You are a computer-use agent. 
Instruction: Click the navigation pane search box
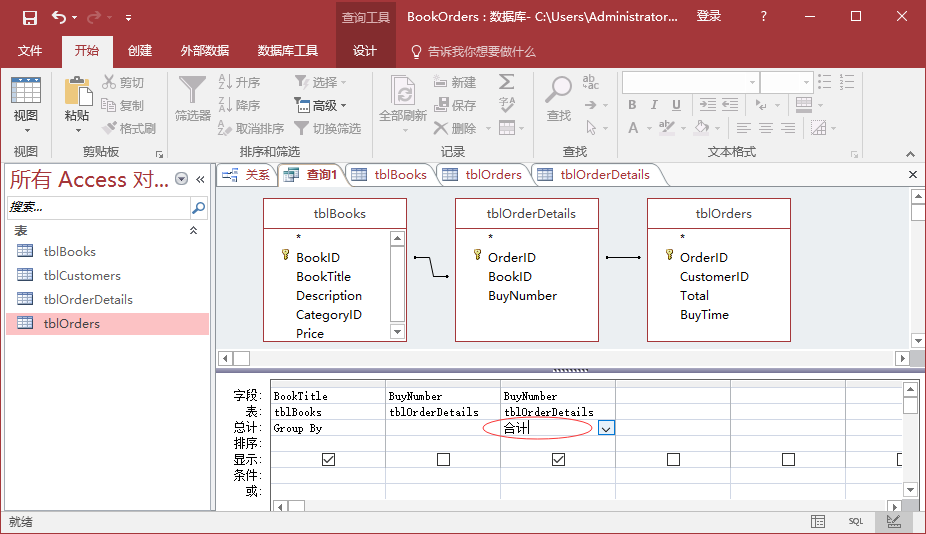97,207
